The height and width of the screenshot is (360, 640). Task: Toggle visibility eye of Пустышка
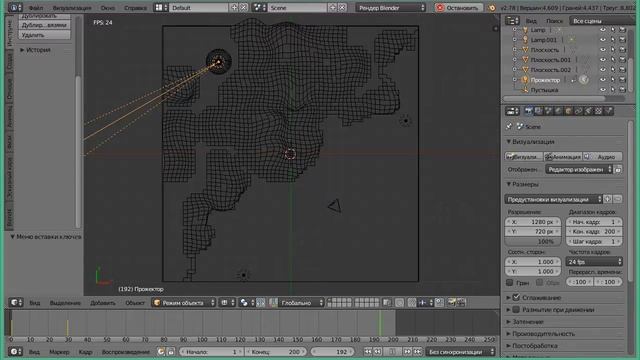pos(603,90)
